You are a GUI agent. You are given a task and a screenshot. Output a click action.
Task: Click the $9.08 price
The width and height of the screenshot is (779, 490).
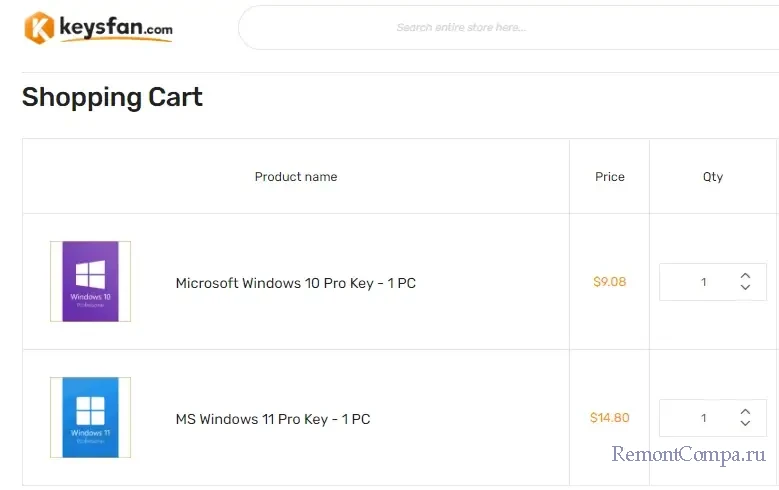(609, 282)
